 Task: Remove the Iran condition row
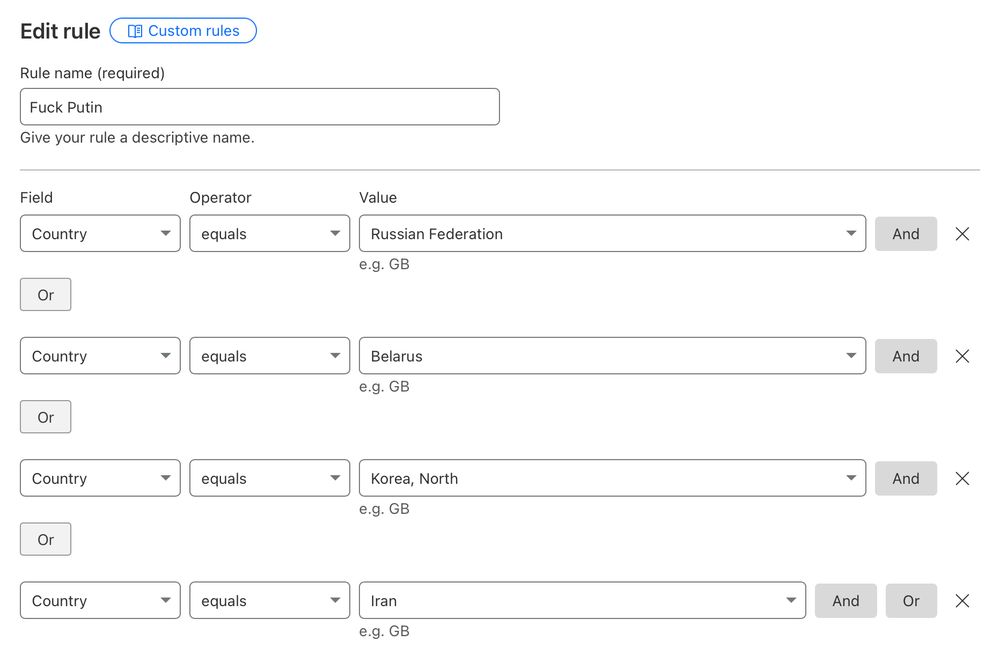click(962, 601)
